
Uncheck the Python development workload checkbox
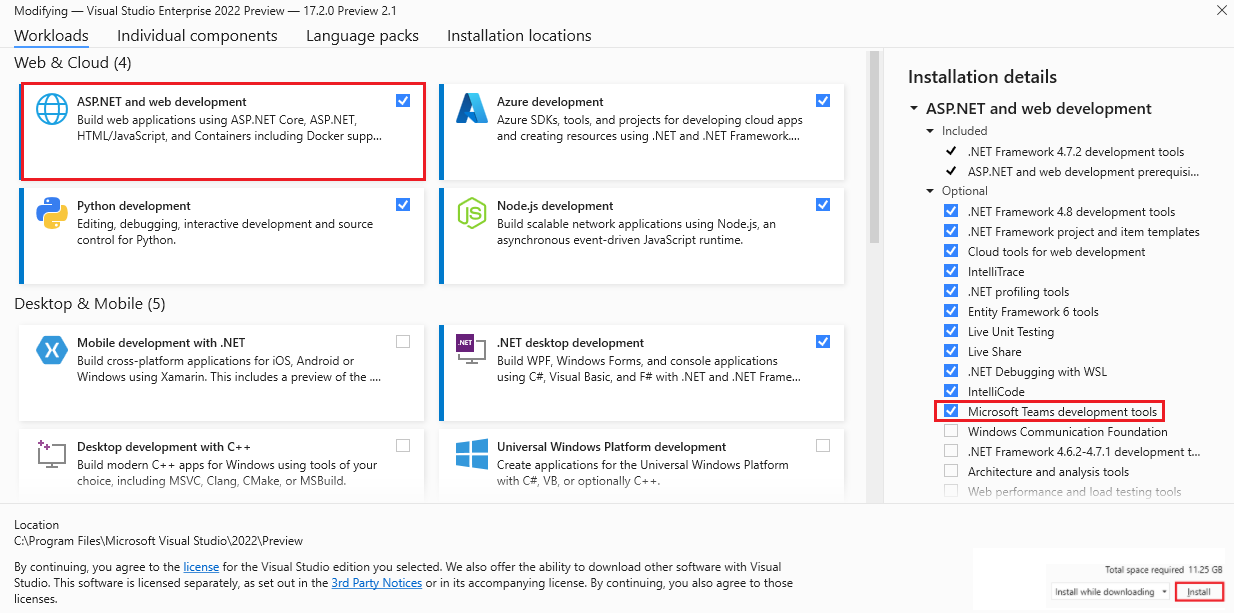coord(402,204)
